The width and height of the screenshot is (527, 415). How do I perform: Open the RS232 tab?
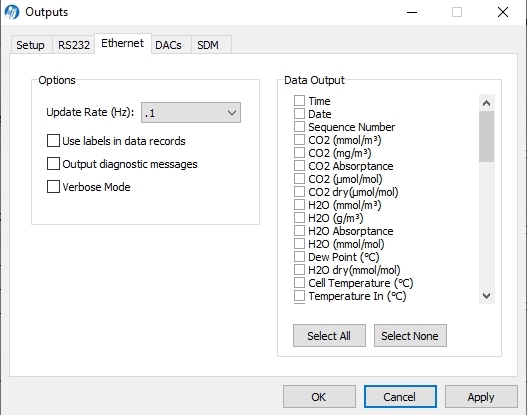click(x=74, y=45)
